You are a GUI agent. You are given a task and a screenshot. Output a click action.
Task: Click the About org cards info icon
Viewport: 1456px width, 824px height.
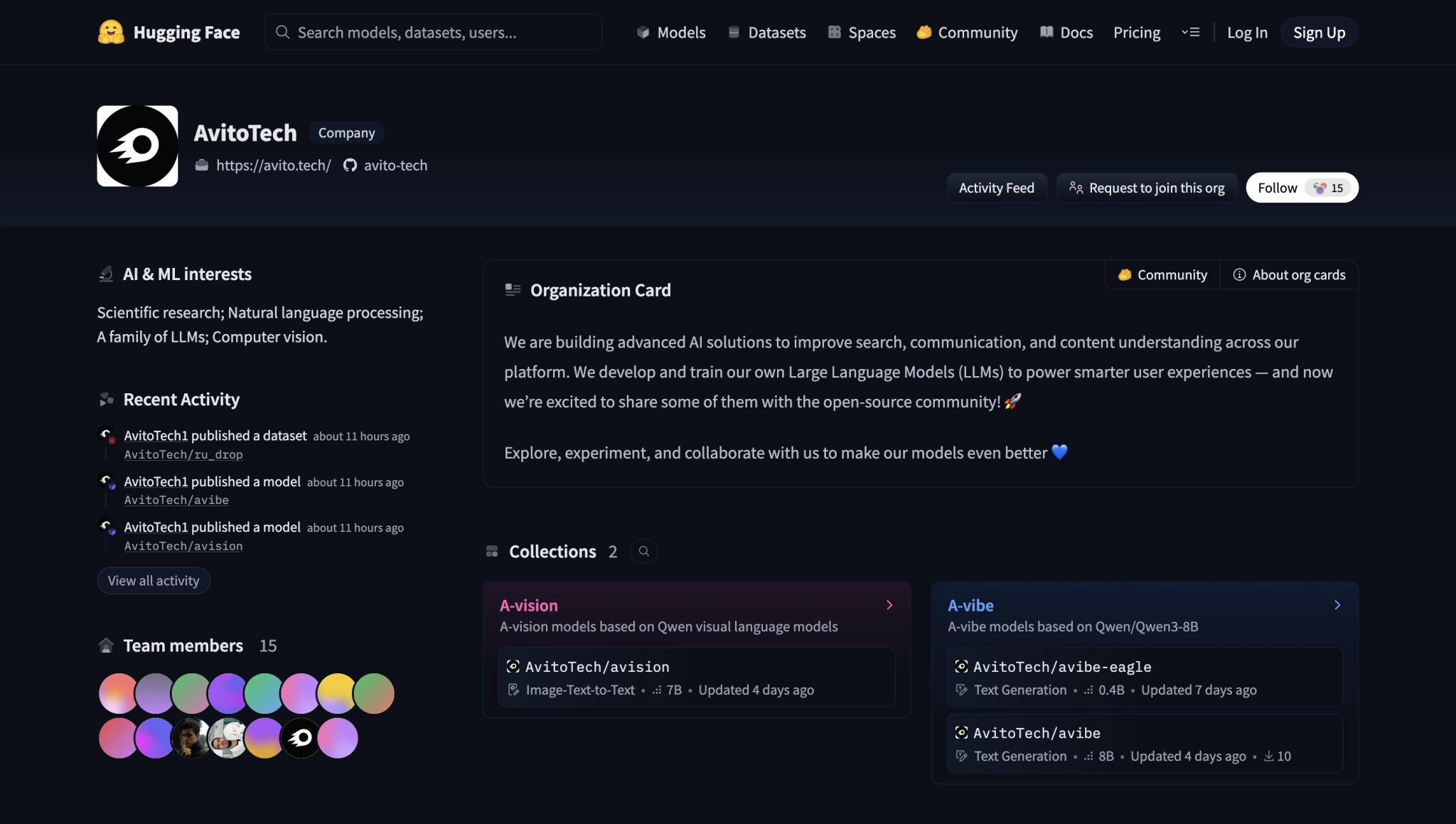[1239, 275]
